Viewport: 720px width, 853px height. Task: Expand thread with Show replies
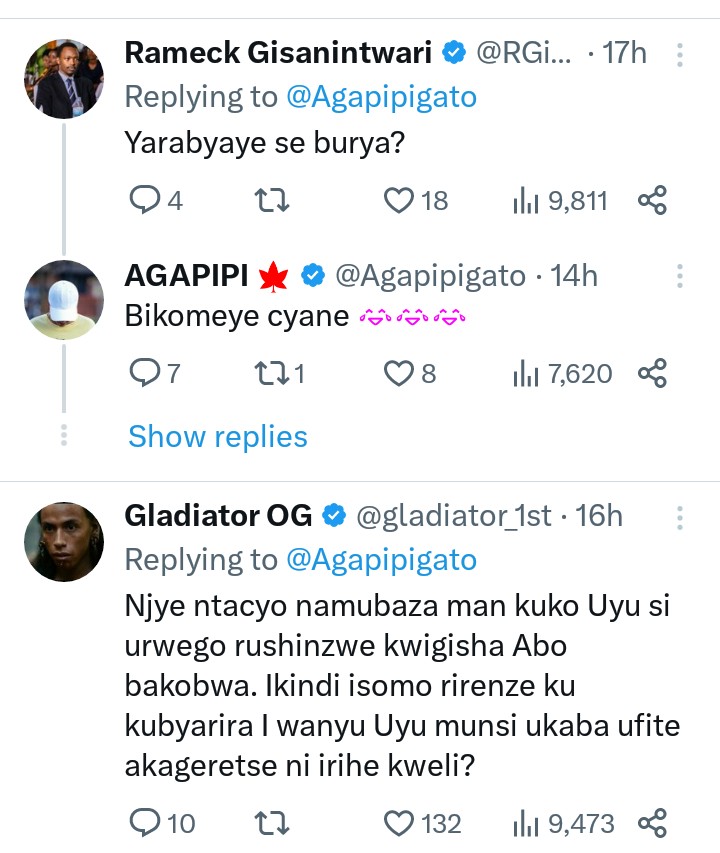(x=218, y=436)
